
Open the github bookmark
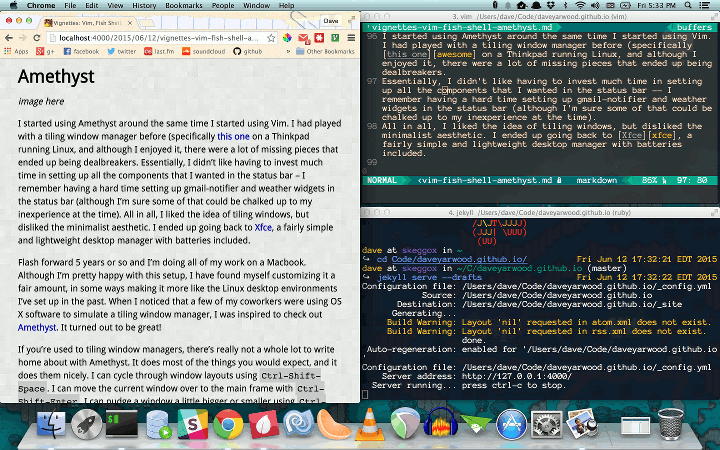pyautogui.click(x=248, y=51)
